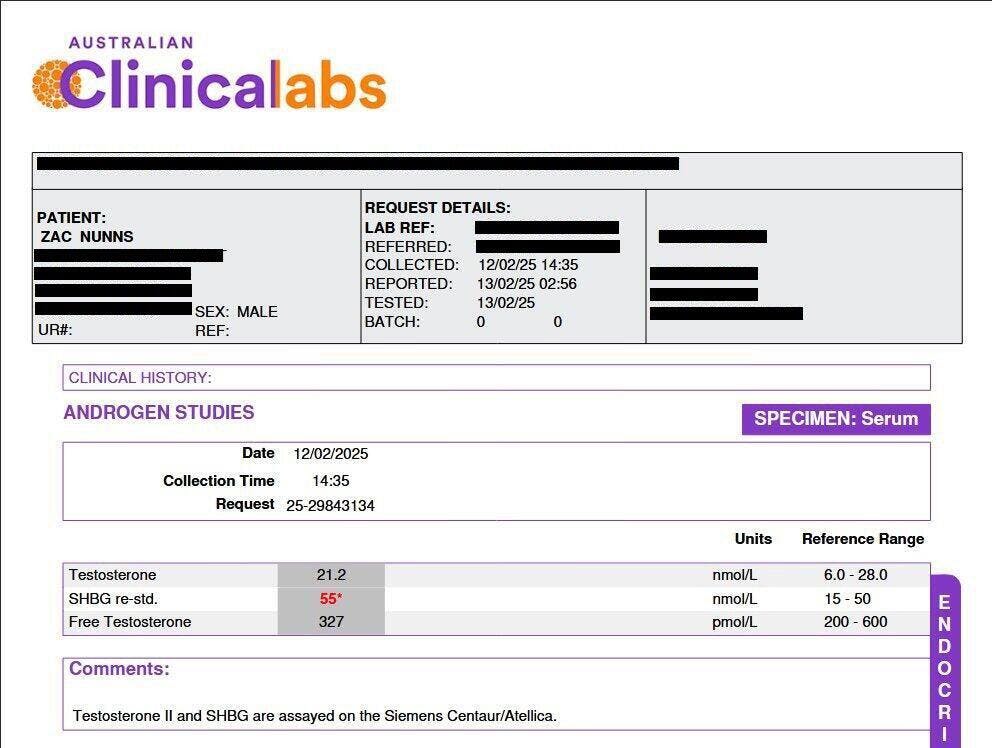Screen dimensions: 992x748
Task: Click the Siemens Centaur/Atellica comment text
Action: [x=314, y=716]
